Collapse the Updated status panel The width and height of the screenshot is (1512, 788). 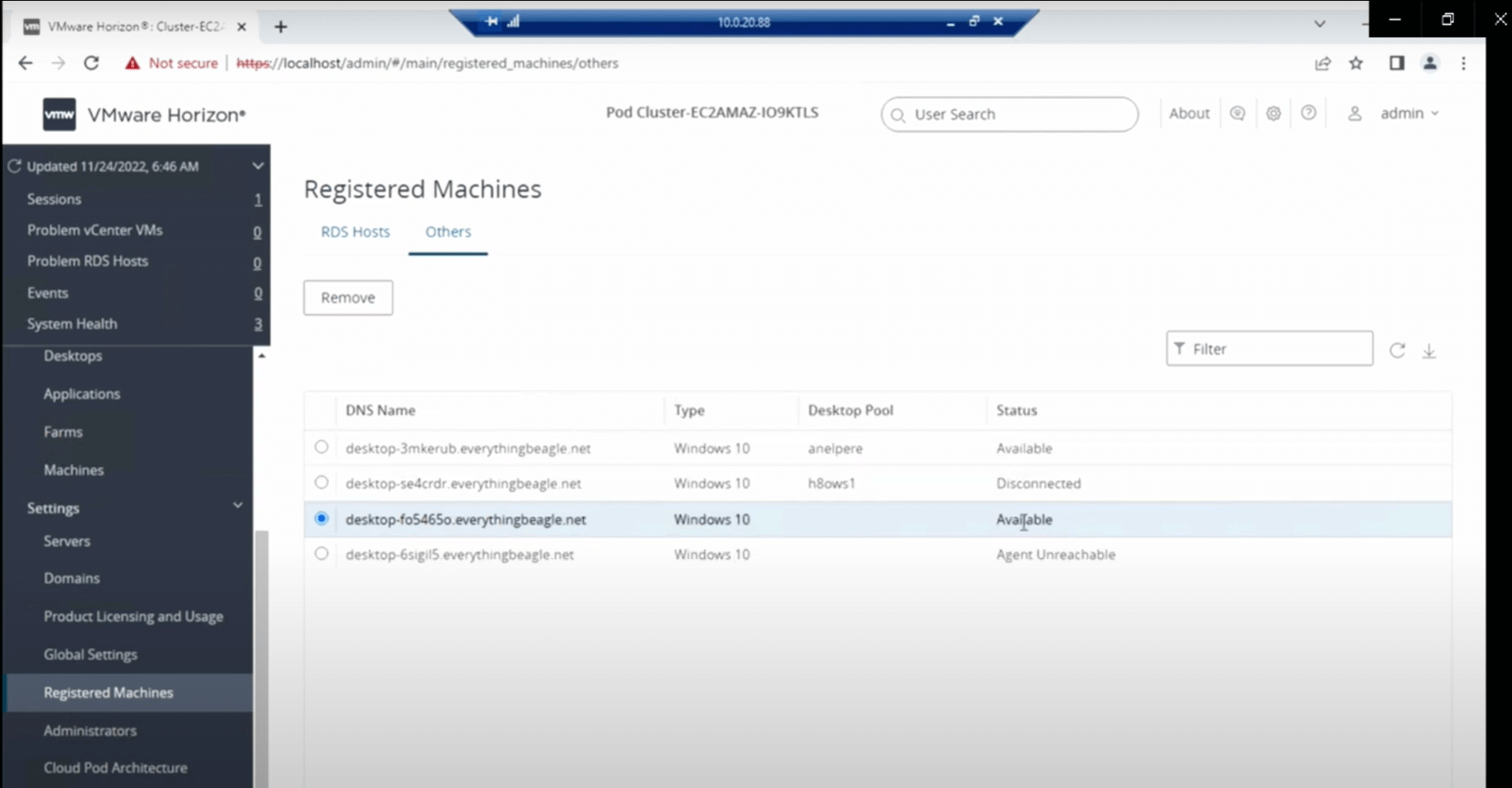[x=257, y=165]
